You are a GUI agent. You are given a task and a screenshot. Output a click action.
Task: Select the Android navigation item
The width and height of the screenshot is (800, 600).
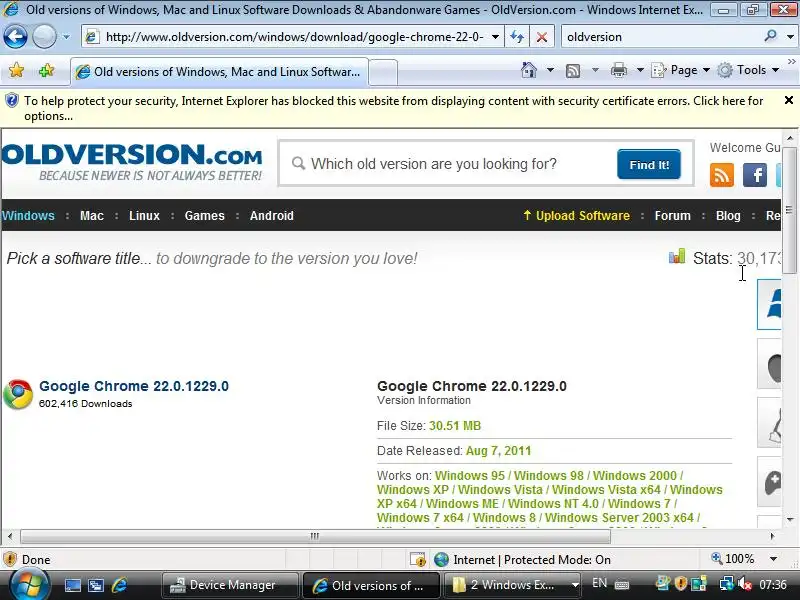pos(272,216)
